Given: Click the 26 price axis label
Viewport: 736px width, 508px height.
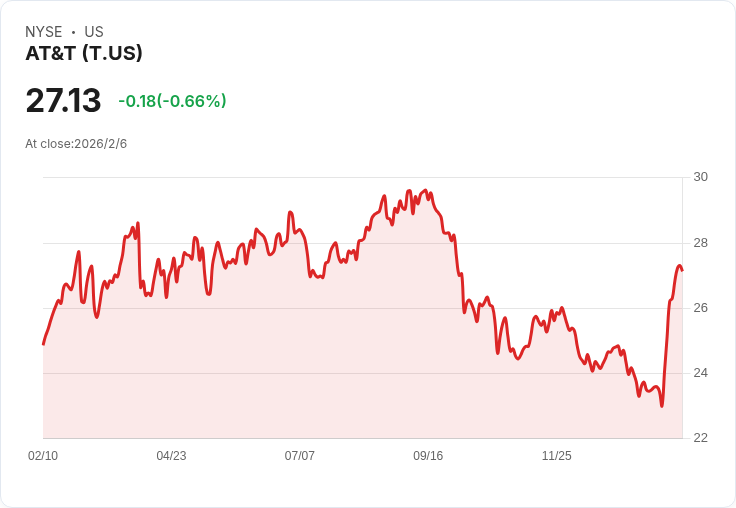Looking at the screenshot, I should 701,308.
